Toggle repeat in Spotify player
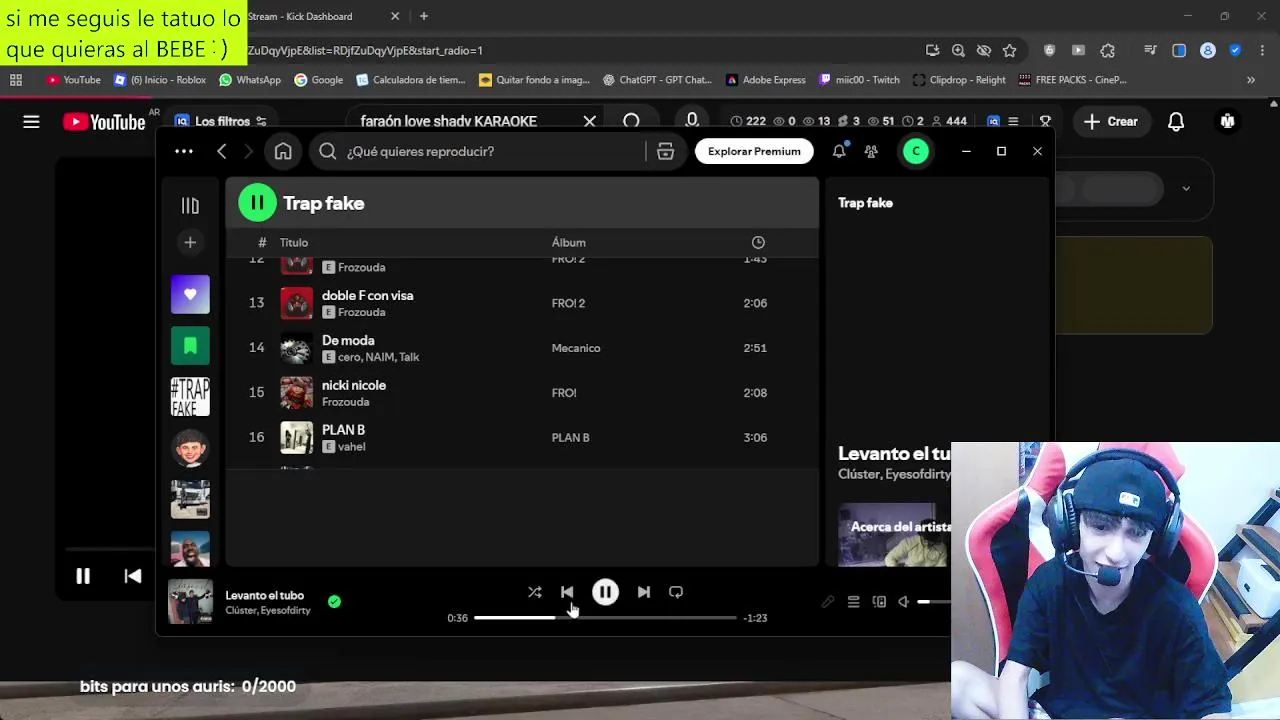The image size is (1280, 720). 676,592
